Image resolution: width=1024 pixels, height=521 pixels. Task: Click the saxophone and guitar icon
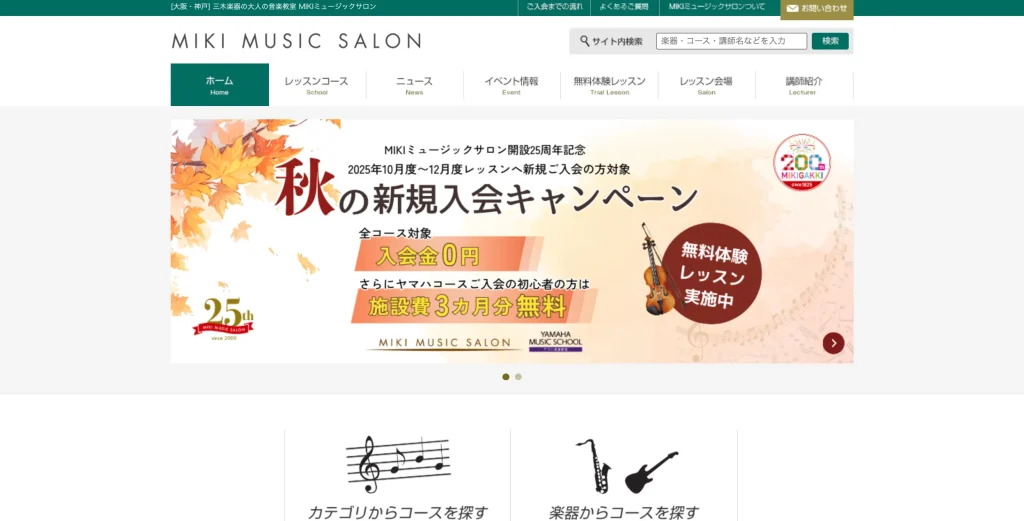click(x=626, y=466)
